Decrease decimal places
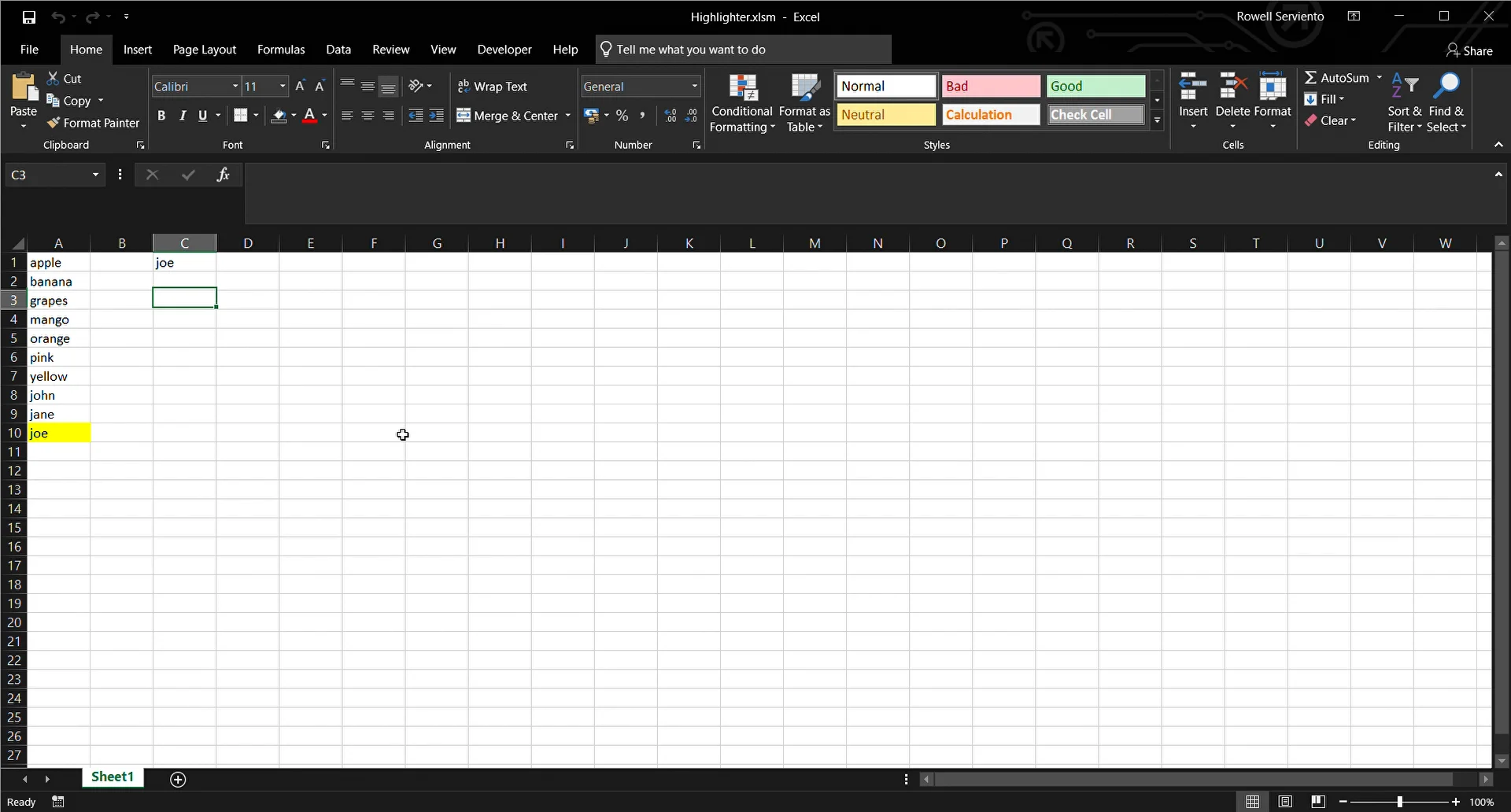The height and width of the screenshot is (812, 1511). [691, 116]
